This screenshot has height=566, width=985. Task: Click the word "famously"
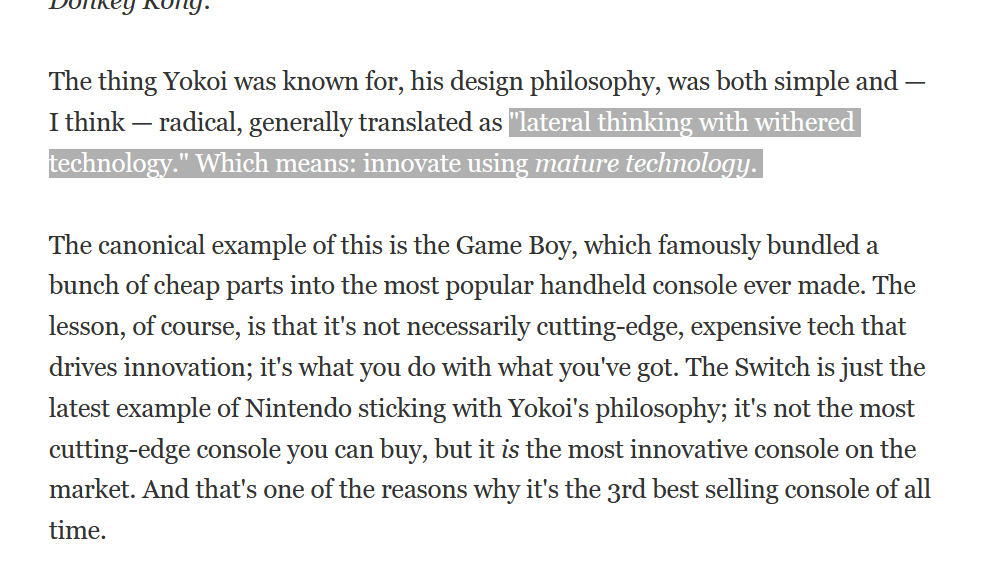click(737, 245)
